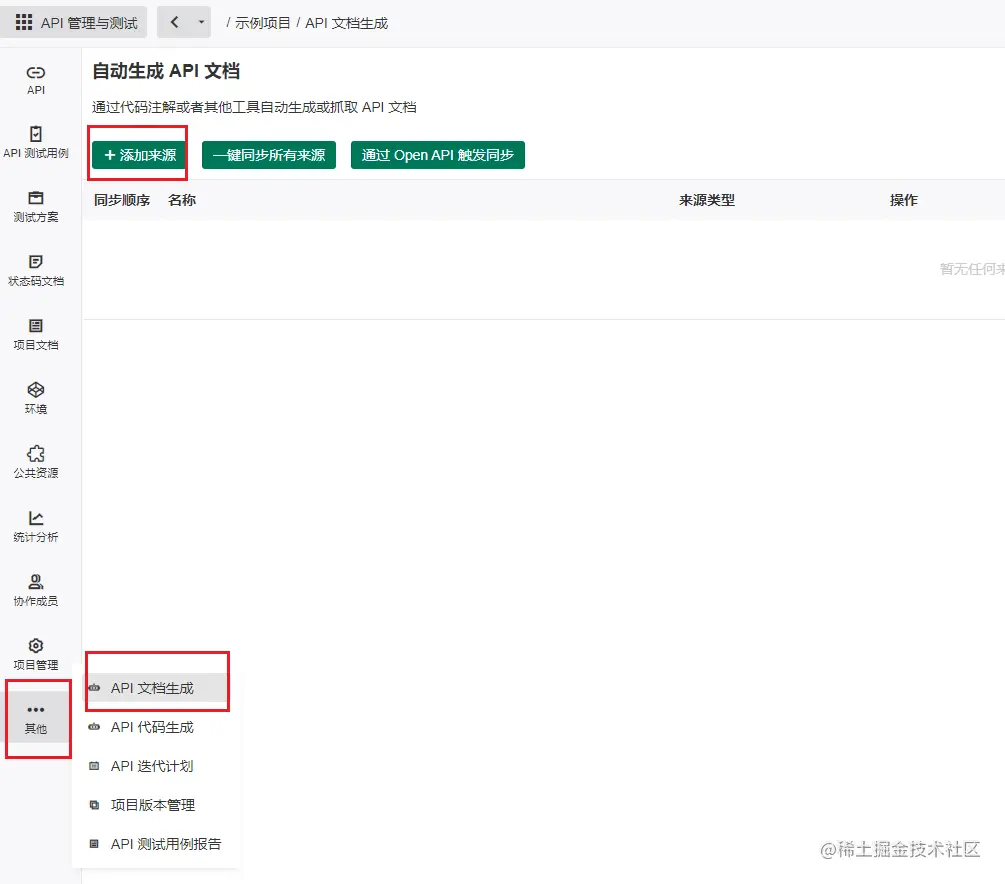Open 统计分析 from the sidebar
Image resolution: width=1005 pixels, height=884 pixels.
click(x=36, y=525)
